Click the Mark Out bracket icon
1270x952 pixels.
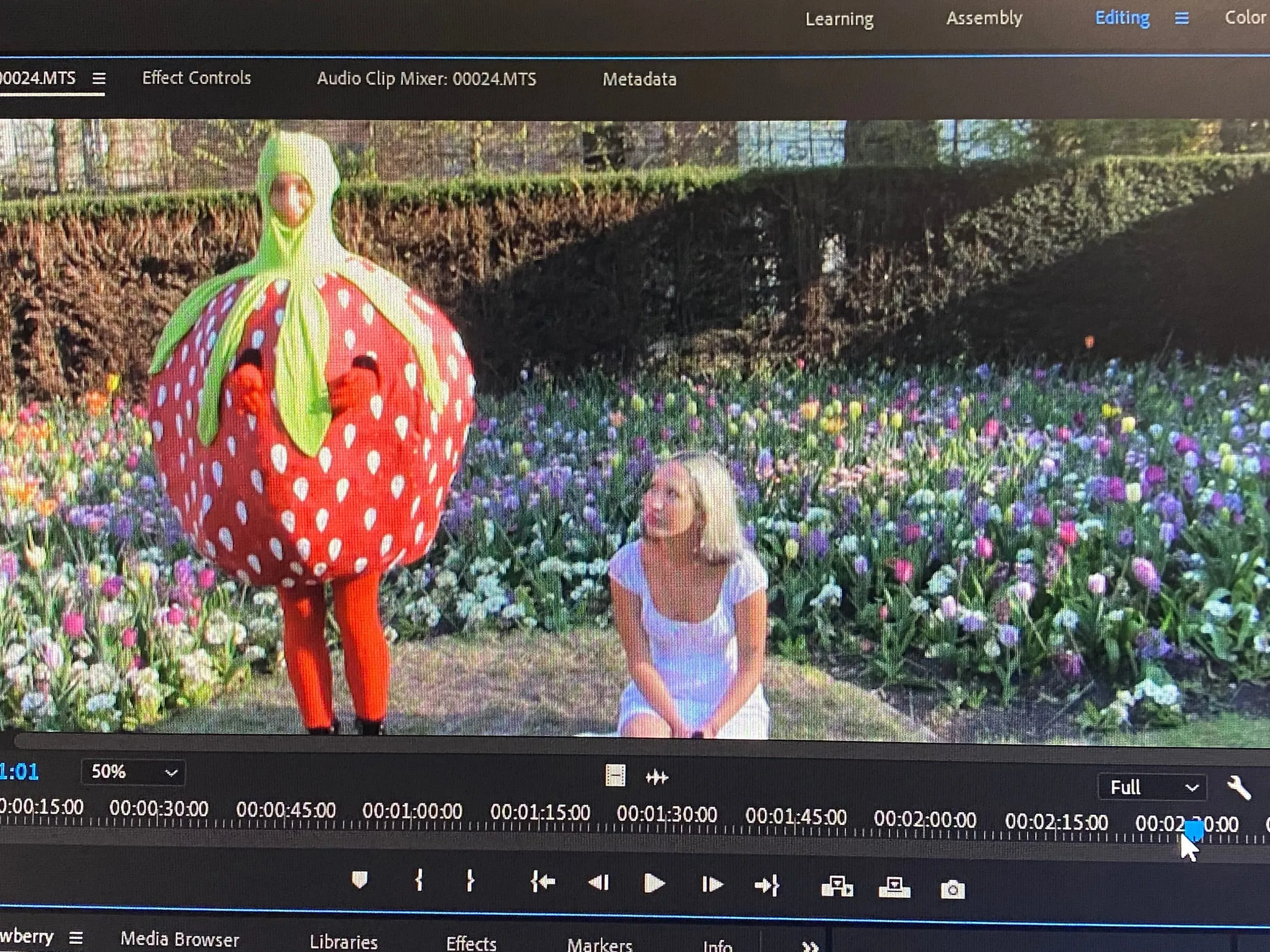pyautogui.click(x=470, y=881)
